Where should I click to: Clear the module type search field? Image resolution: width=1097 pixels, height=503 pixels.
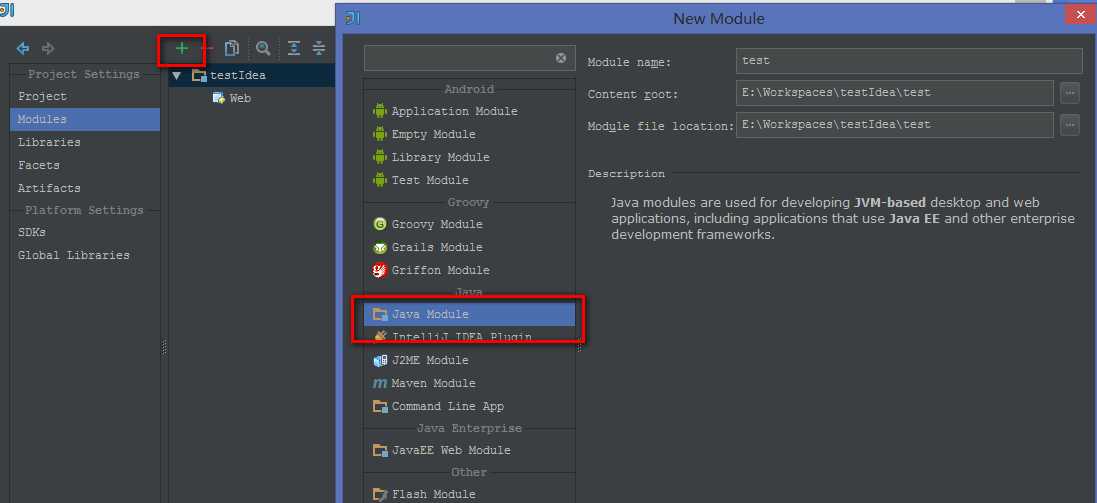(561, 58)
